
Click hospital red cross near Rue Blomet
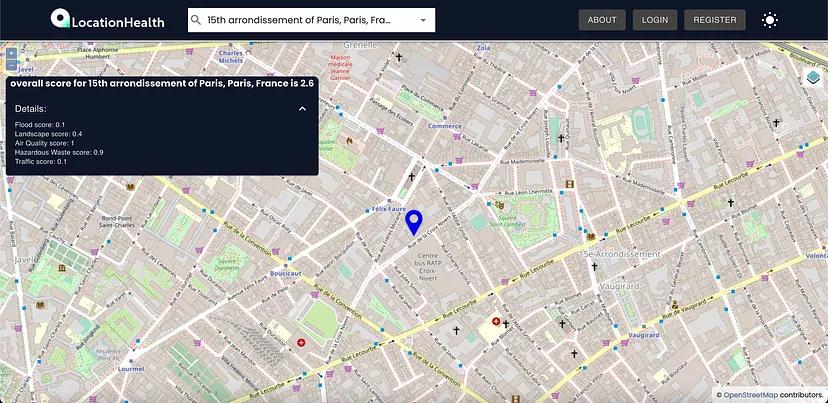click(496, 321)
